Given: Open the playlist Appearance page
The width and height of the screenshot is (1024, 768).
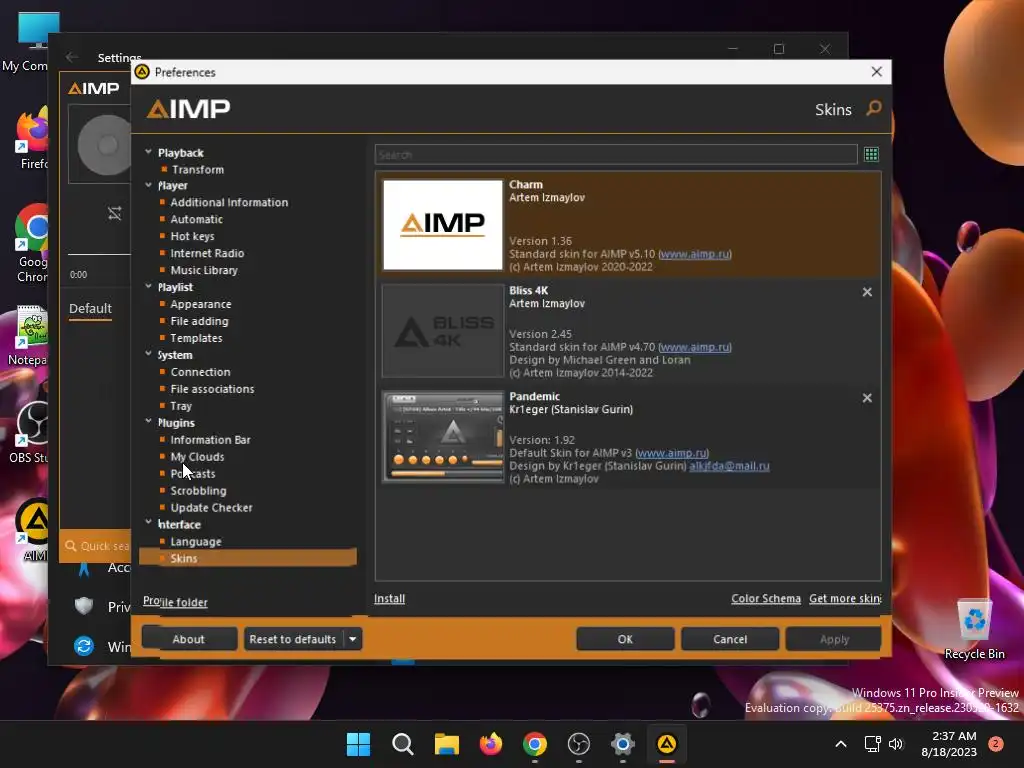Looking at the screenshot, I should [x=200, y=304].
